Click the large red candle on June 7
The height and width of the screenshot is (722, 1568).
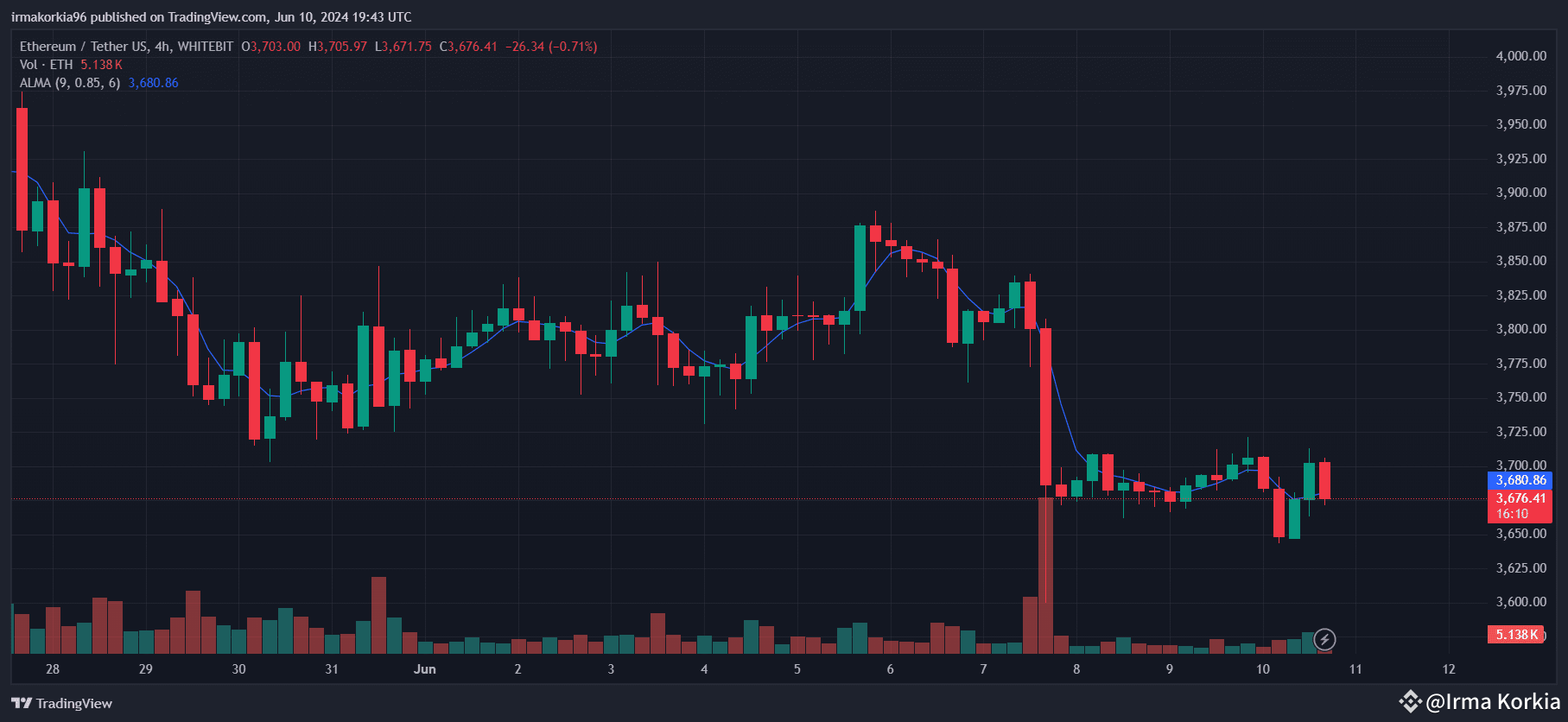[1045, 406]
